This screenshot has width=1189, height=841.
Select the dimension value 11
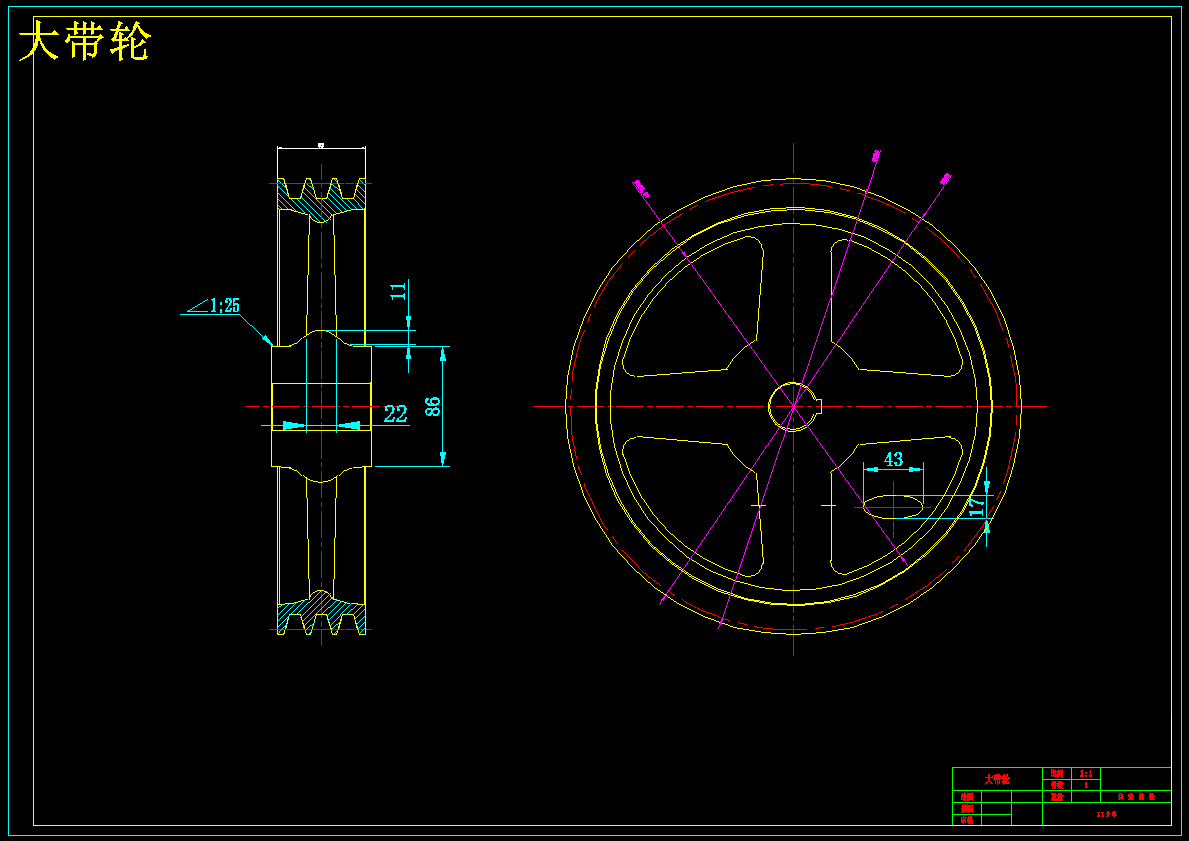click(399, 290)
